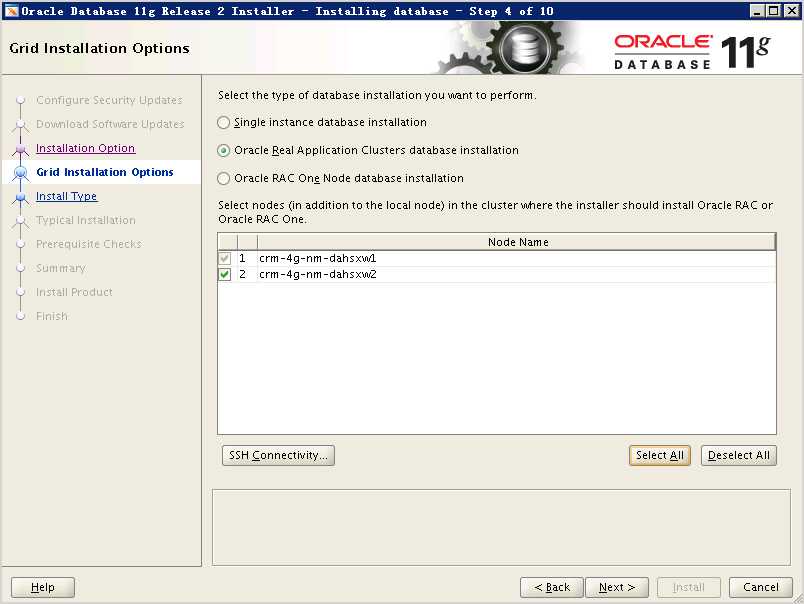The height and width of the screenshot is (604, 804).
Task: Open SSH Connectivity settings
Action: click(x=278, y=455)
